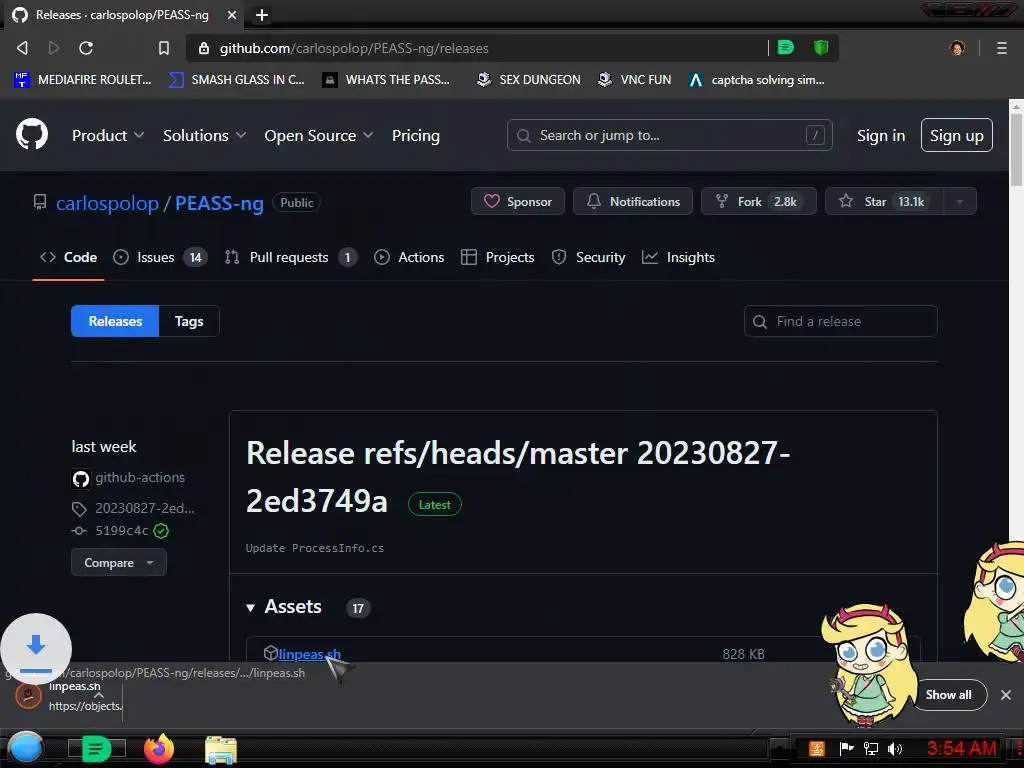
Task: Click the volume speaker tray icon
Action: click(895, 749)
